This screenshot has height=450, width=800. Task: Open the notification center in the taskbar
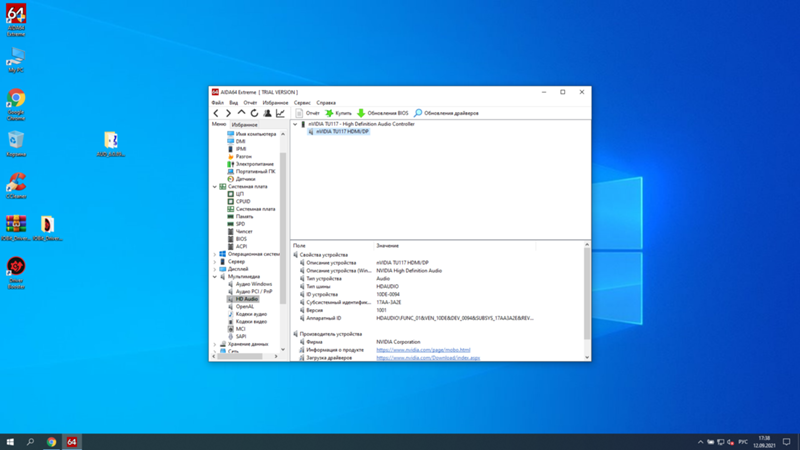pos(786,442)
